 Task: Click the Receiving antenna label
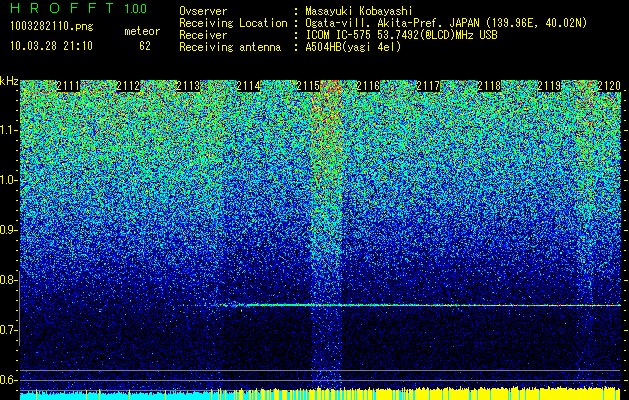tap(230, 47)
